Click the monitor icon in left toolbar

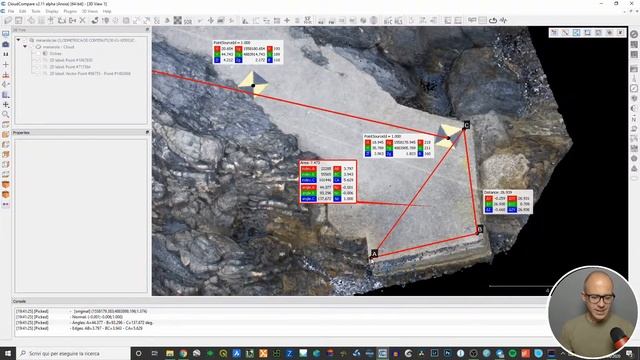click(6, 34)
